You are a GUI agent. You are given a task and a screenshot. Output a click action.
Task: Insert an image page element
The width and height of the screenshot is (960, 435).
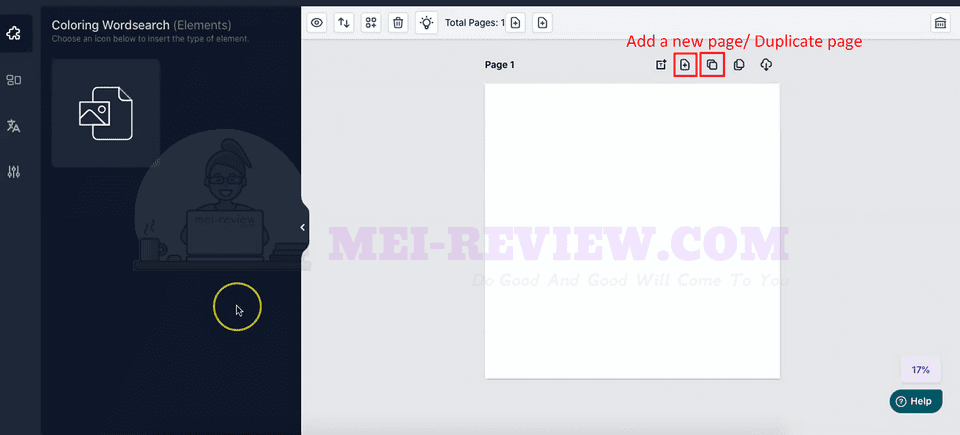coord(105,113)
